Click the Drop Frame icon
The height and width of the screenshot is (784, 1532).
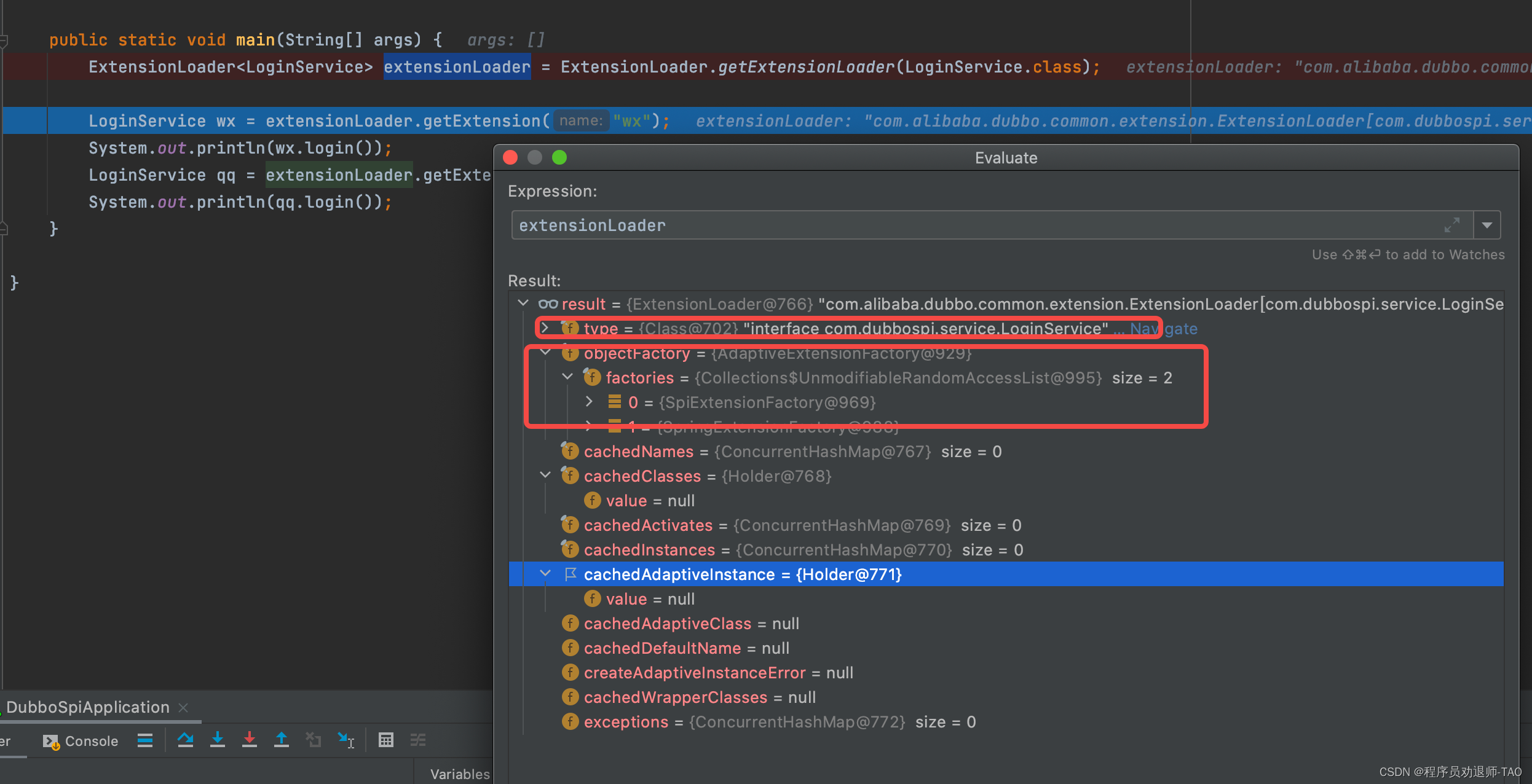point(314,740)
